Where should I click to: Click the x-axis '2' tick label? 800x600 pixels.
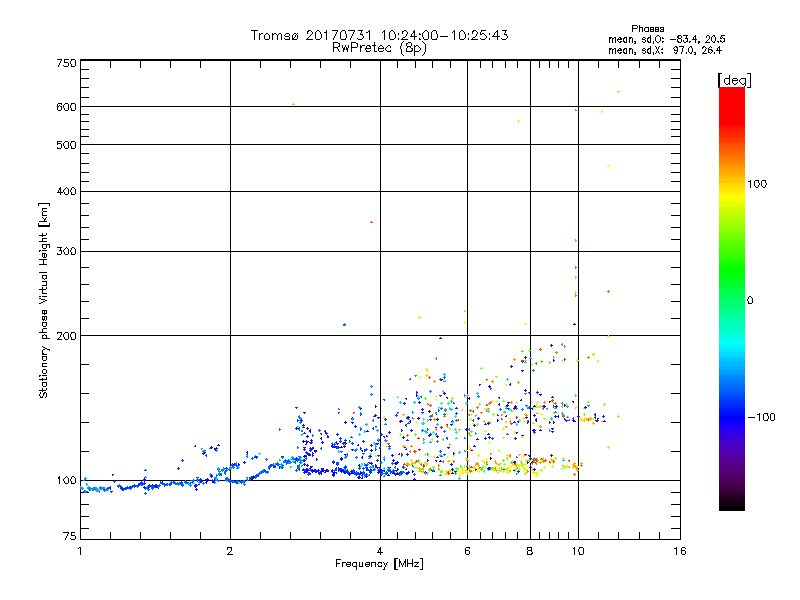230,551
